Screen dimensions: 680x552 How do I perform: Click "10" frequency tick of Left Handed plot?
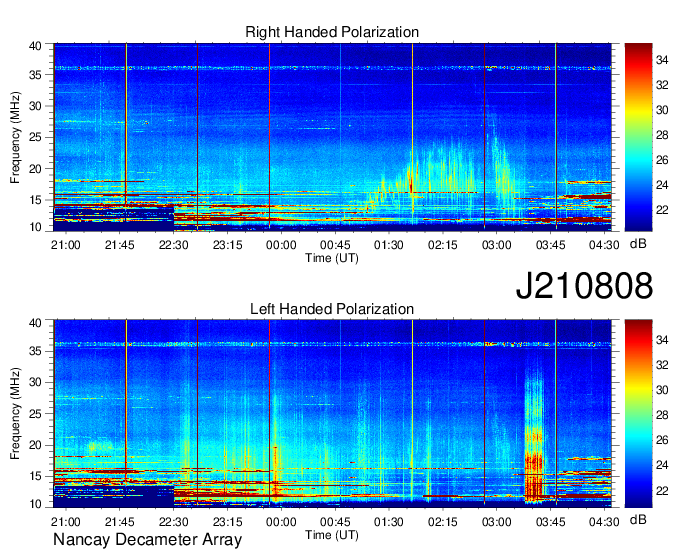35,504
